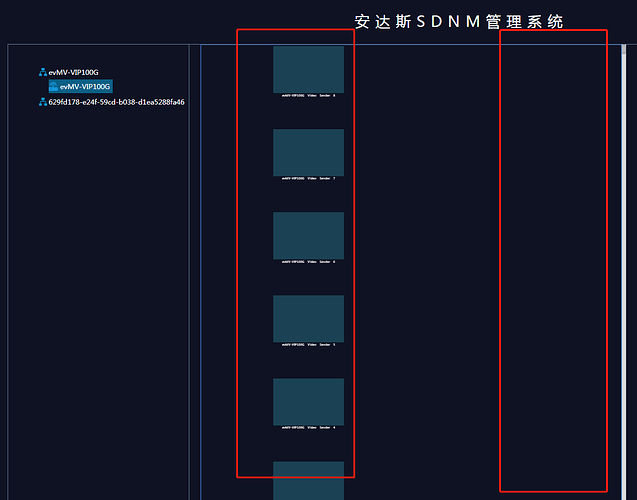Viewport: 637px width, 500px height.
Task: Pick the Video Sender 5 thumbnail
Action: click(308, 318)
